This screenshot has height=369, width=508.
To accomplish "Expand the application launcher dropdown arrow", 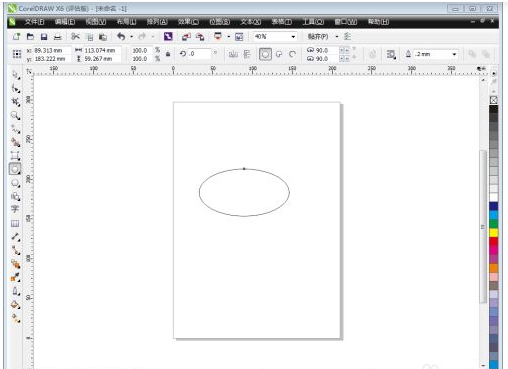I will click(x=229, y=37).
